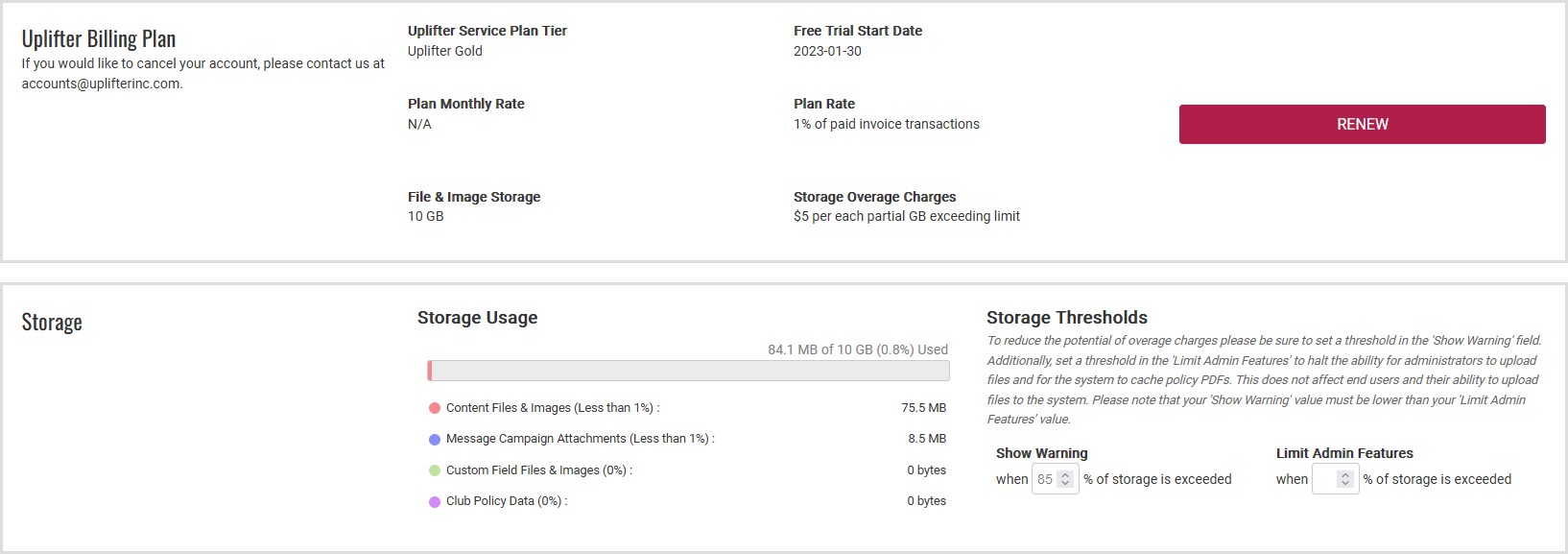Viewport: 1568px width, 554px height.
Task: Click the 8.5 MB value
Action: click(x=927, y=439)
